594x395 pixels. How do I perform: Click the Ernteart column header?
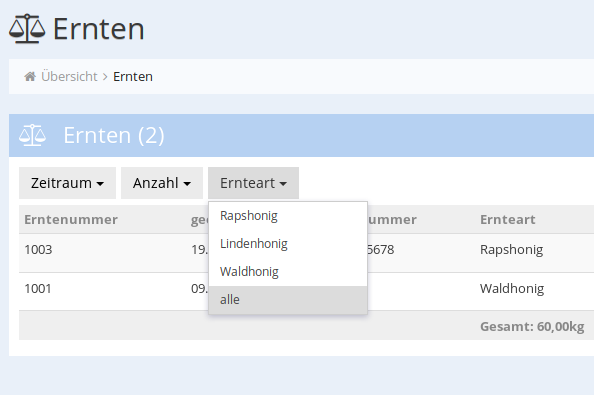coord(508,220)
